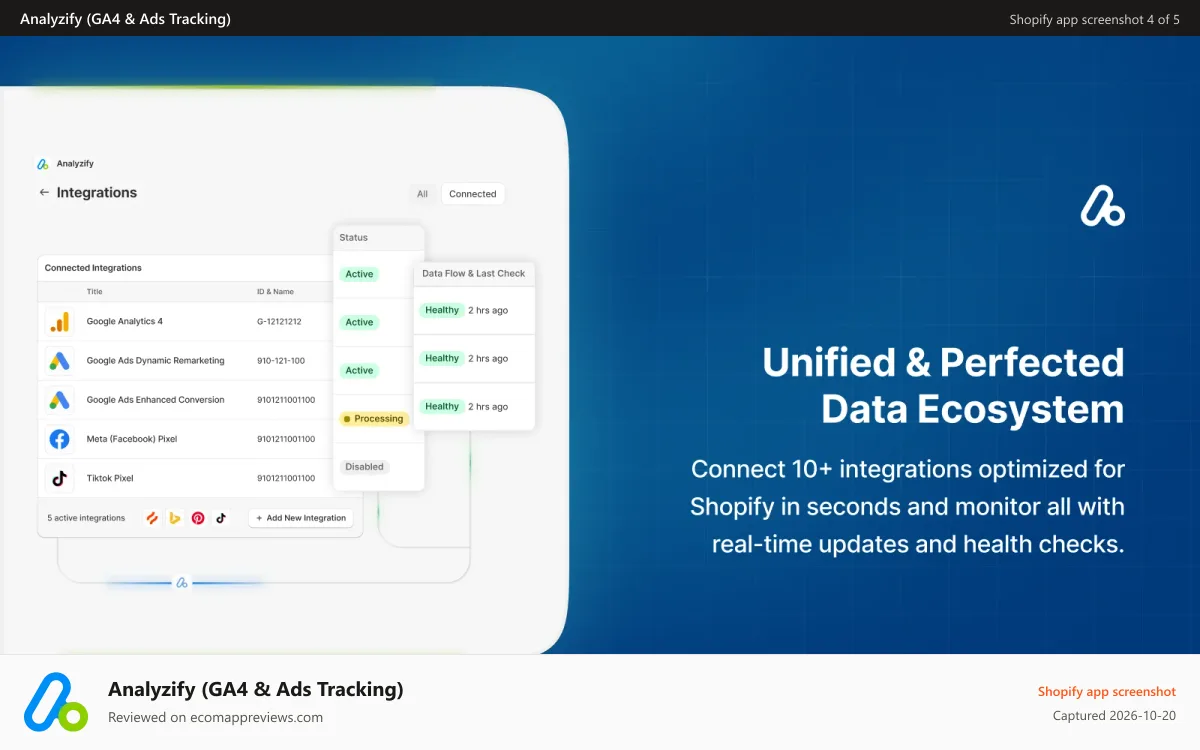
Task: Switch to the Connected tab
Action: click(473, 194)
